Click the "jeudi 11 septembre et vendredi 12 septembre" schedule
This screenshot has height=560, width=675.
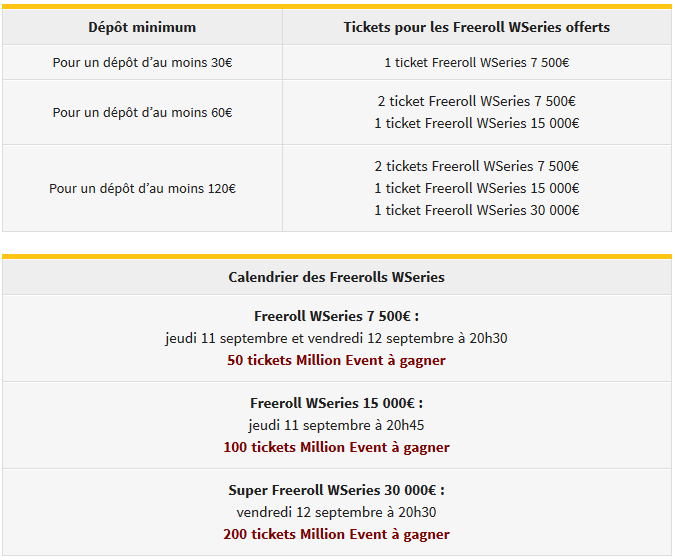336,338
